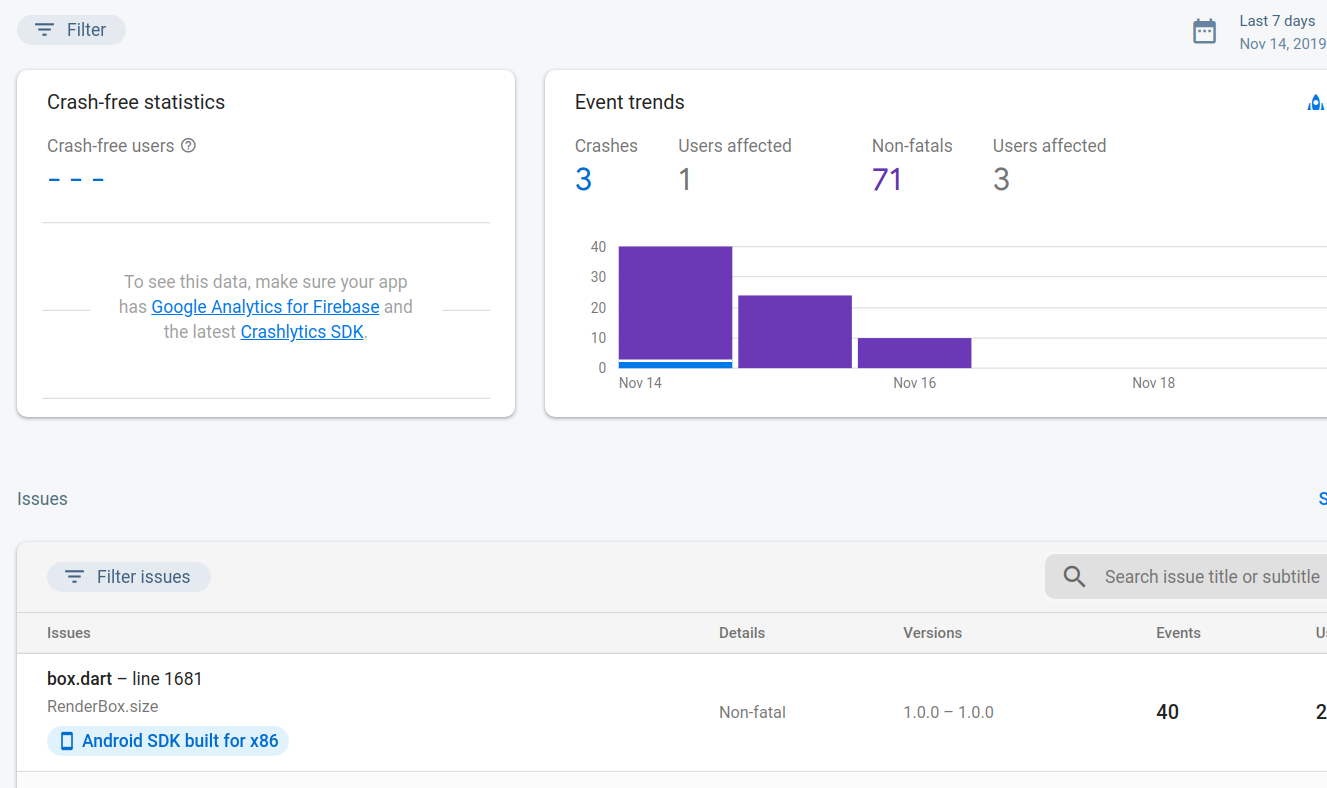Viewport: 1327px width, 788px height.
Task: Click the RenderBox.size subtitle
Action: (x=103, y=706)
